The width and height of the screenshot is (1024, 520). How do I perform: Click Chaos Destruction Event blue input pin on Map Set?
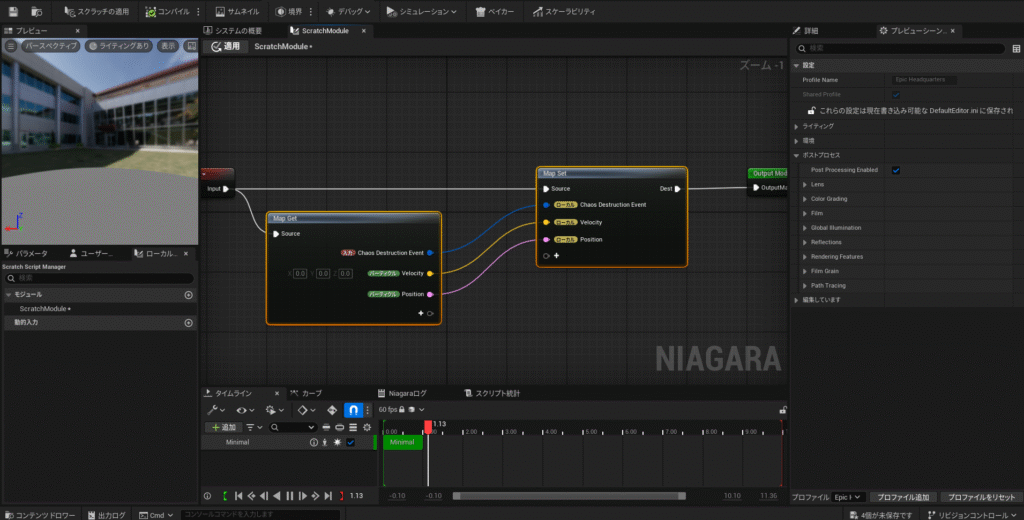[x=546, y=205]
